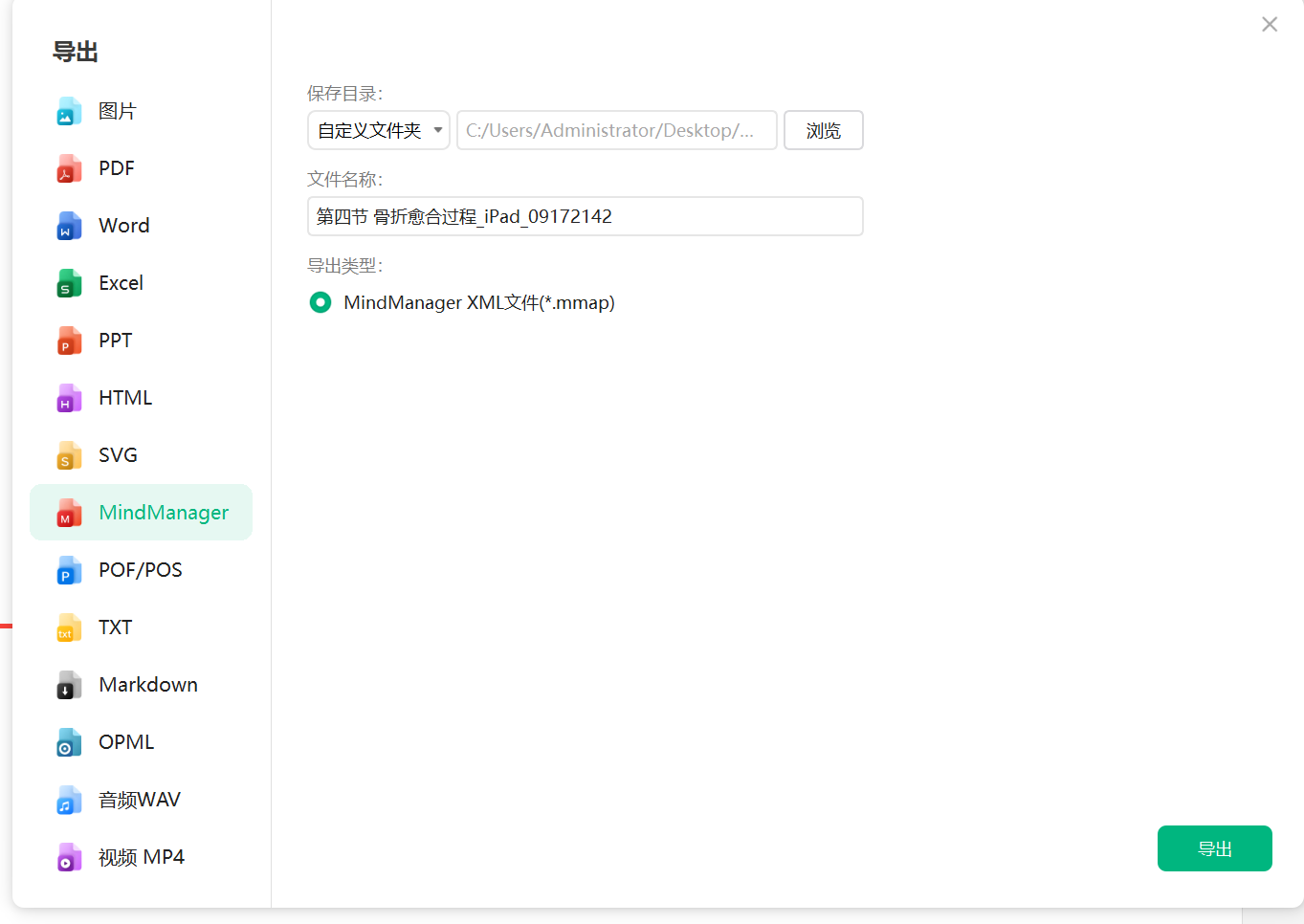1304x924 pixels.
Task: Switch to Markdown export tab
Action: pos(147,685)
